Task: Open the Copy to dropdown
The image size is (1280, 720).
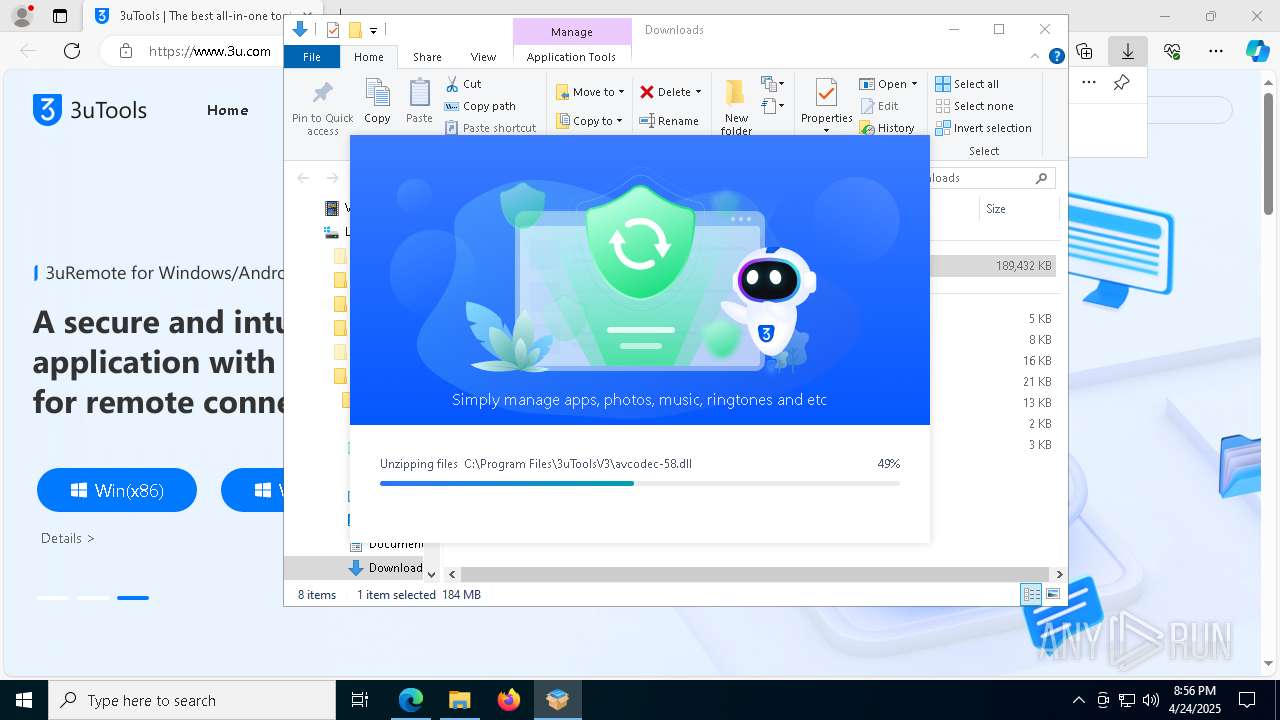Action: pyautogui.click(x=590, y=121)
